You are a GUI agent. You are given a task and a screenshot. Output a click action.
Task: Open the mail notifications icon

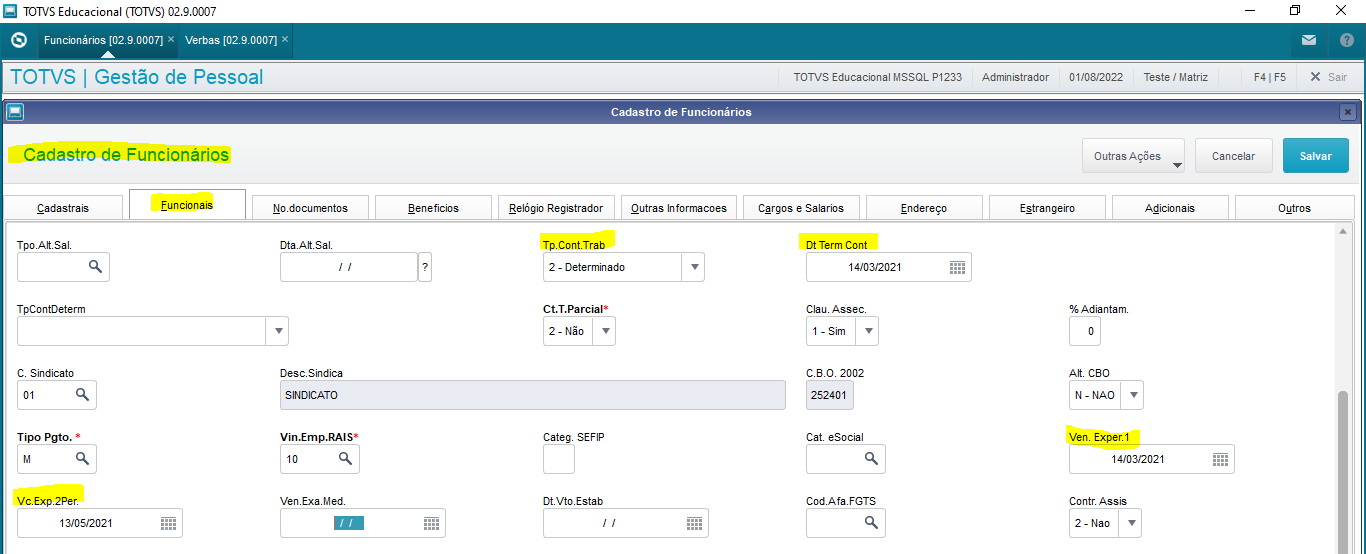1309,40
